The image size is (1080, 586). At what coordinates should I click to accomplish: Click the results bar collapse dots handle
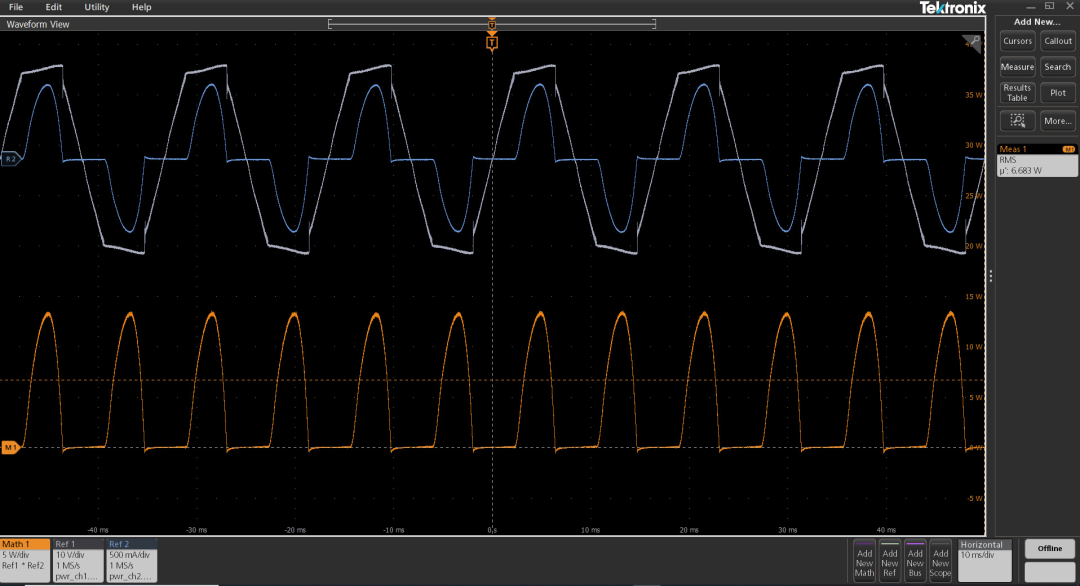click(x=990, y=276)
